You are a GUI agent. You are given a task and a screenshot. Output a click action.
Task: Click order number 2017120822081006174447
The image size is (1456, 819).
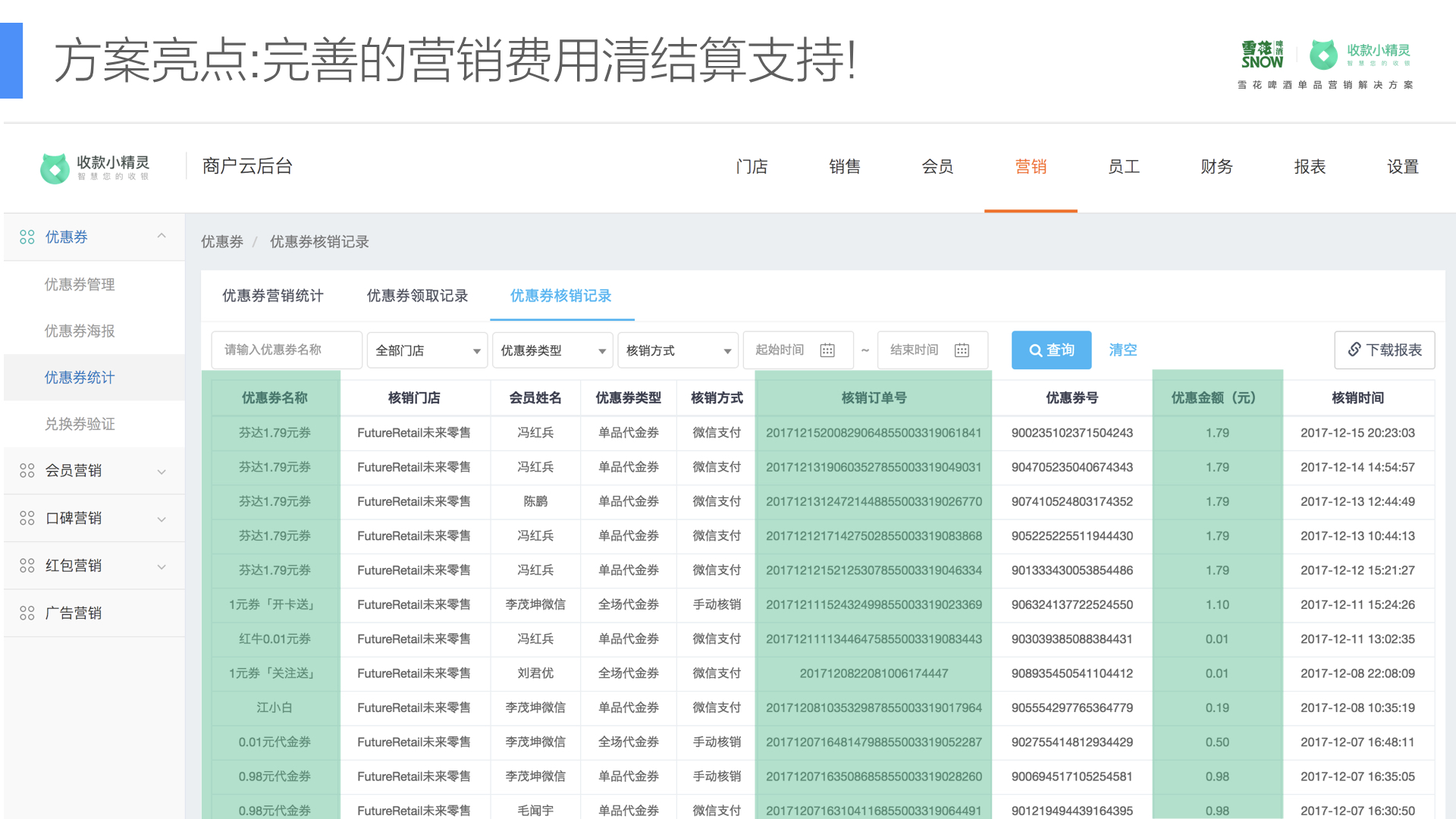(874, 673)
